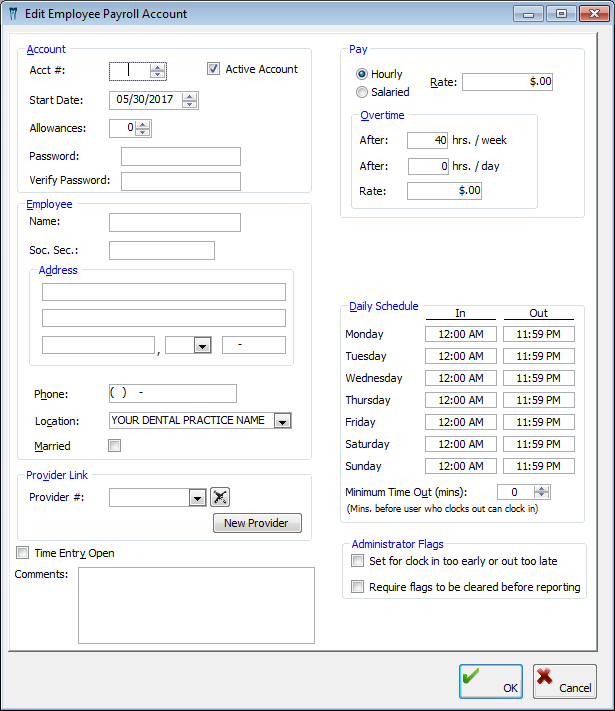This screenshot has height=711, width=615.
Task: Click the Phone number field
Action: (173, 394)
